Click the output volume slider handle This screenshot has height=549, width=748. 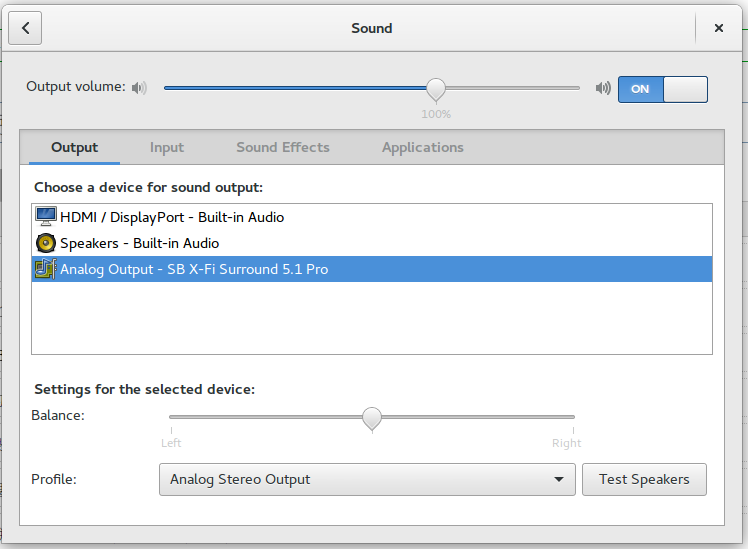click(436, 89)
